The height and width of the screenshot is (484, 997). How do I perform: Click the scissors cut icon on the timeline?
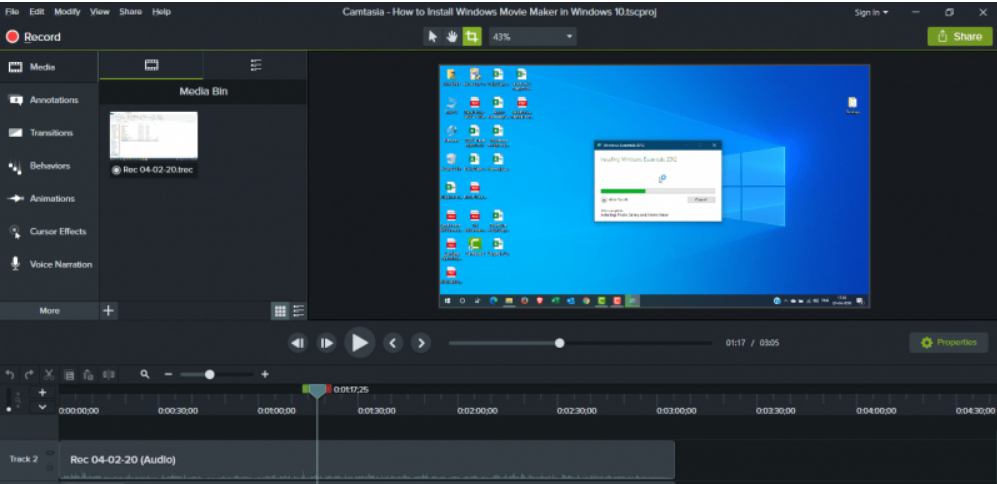(x=49, y=374)
